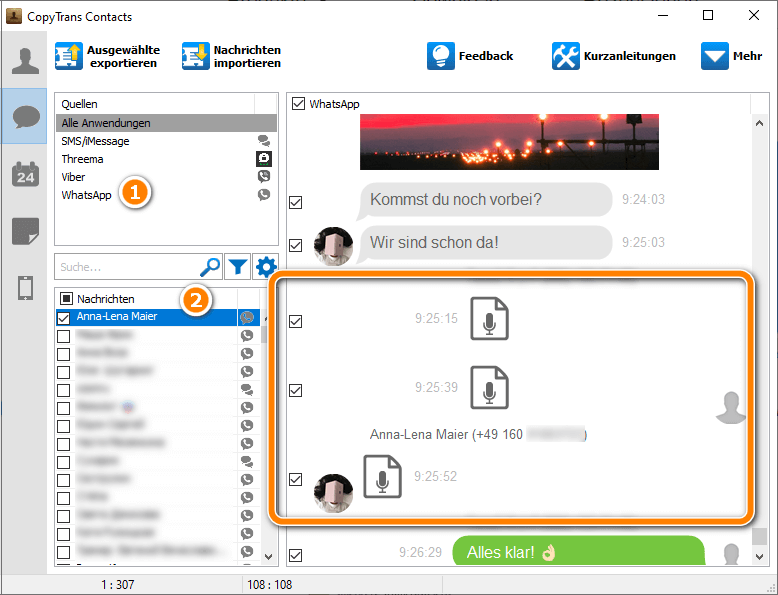The image size is (778, 595).
Task: Uncheck the 9:25:52 voice message checkbox
Action: (296, 479)
